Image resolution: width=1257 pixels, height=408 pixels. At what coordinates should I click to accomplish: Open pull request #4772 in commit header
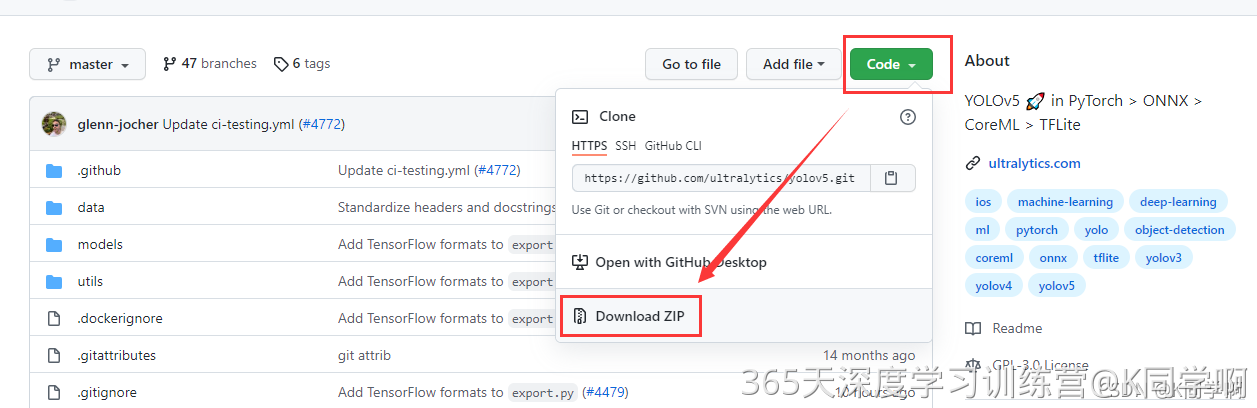pos(321,125)
